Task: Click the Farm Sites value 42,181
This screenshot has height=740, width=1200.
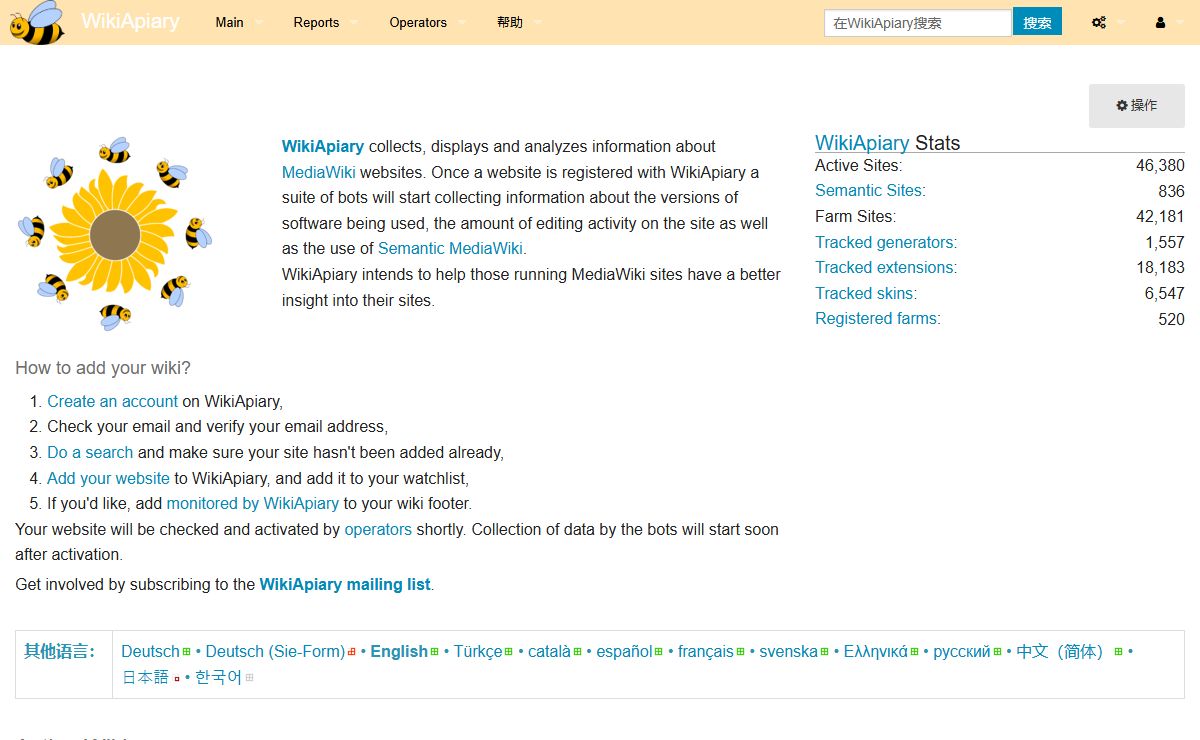Action: [1160, 216]
